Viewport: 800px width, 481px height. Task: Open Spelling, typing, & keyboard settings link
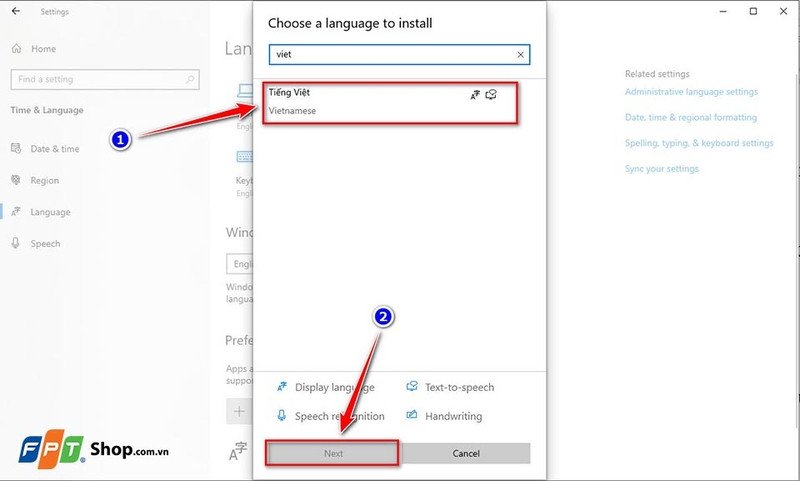coord(699,143)
